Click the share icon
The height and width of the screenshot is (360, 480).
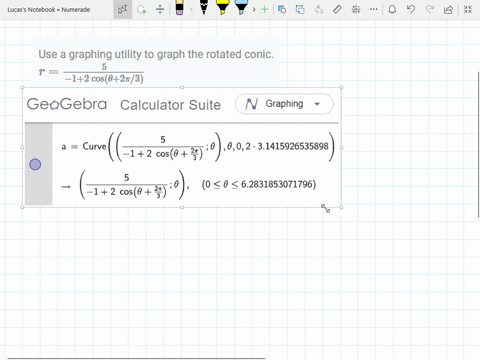coord(449,9)
